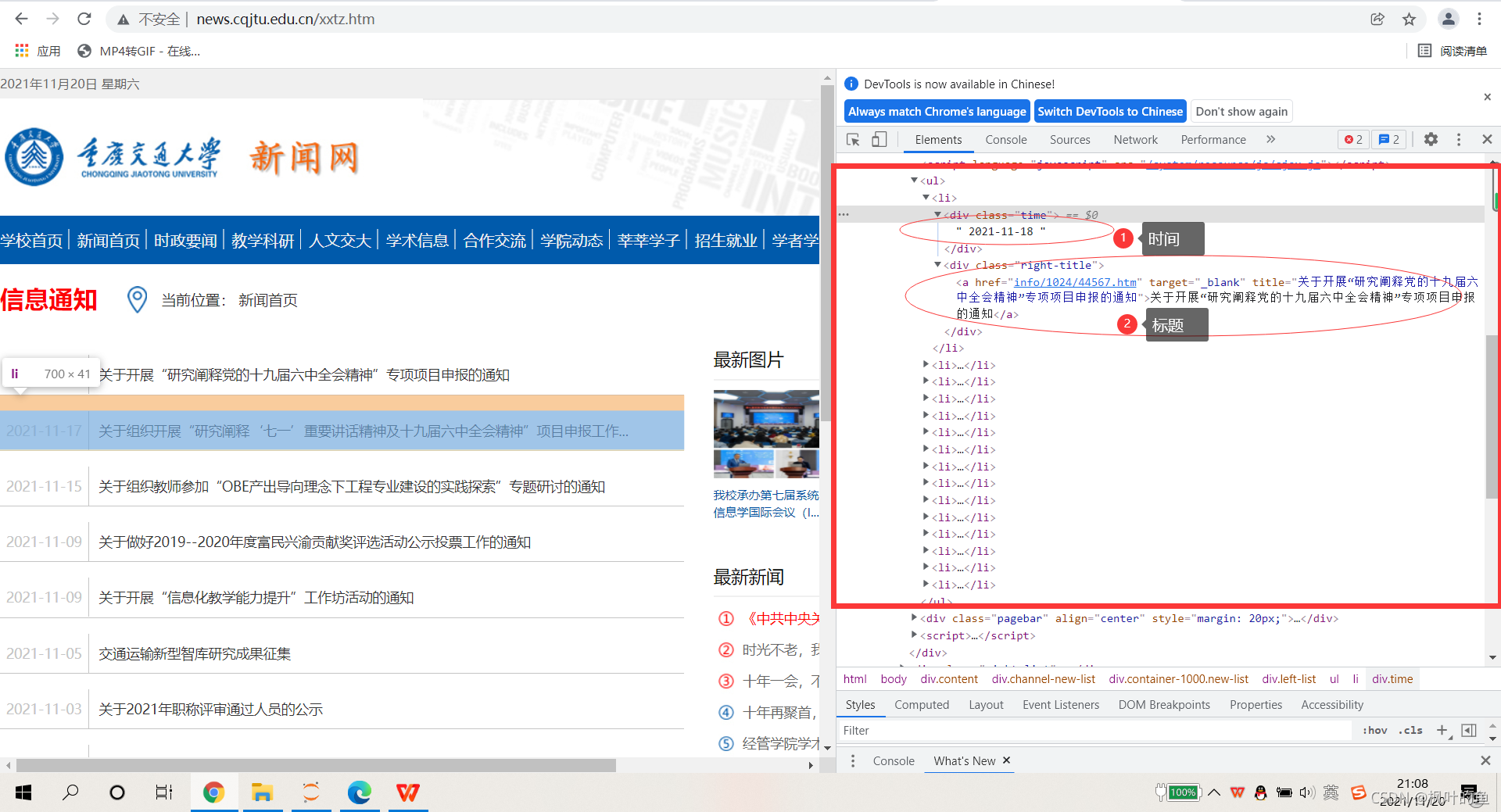Open the MP4转GIF bookmark
The image size is (1501, 812).
[139, 51]
